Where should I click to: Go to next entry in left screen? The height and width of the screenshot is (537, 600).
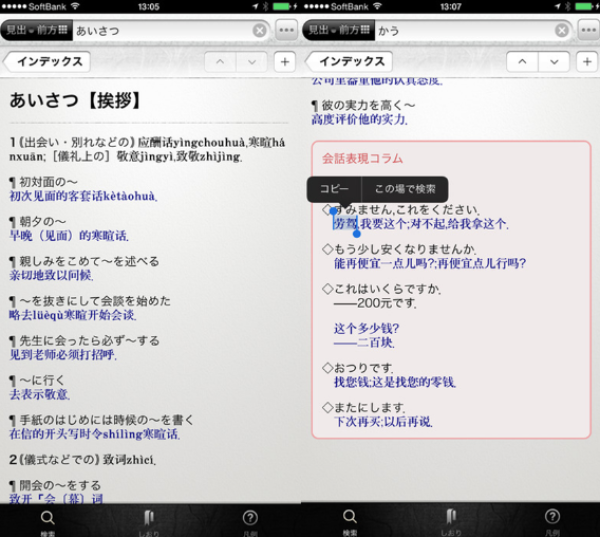[x=251, y=62]
